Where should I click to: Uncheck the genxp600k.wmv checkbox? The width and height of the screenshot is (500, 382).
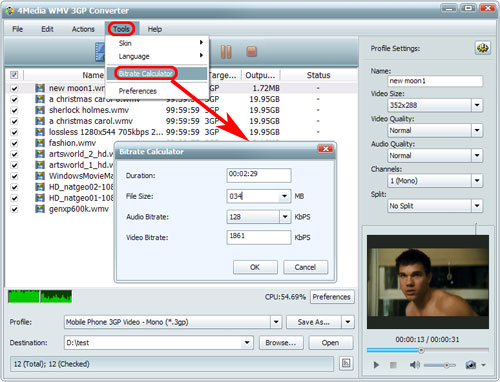(14, 210)
